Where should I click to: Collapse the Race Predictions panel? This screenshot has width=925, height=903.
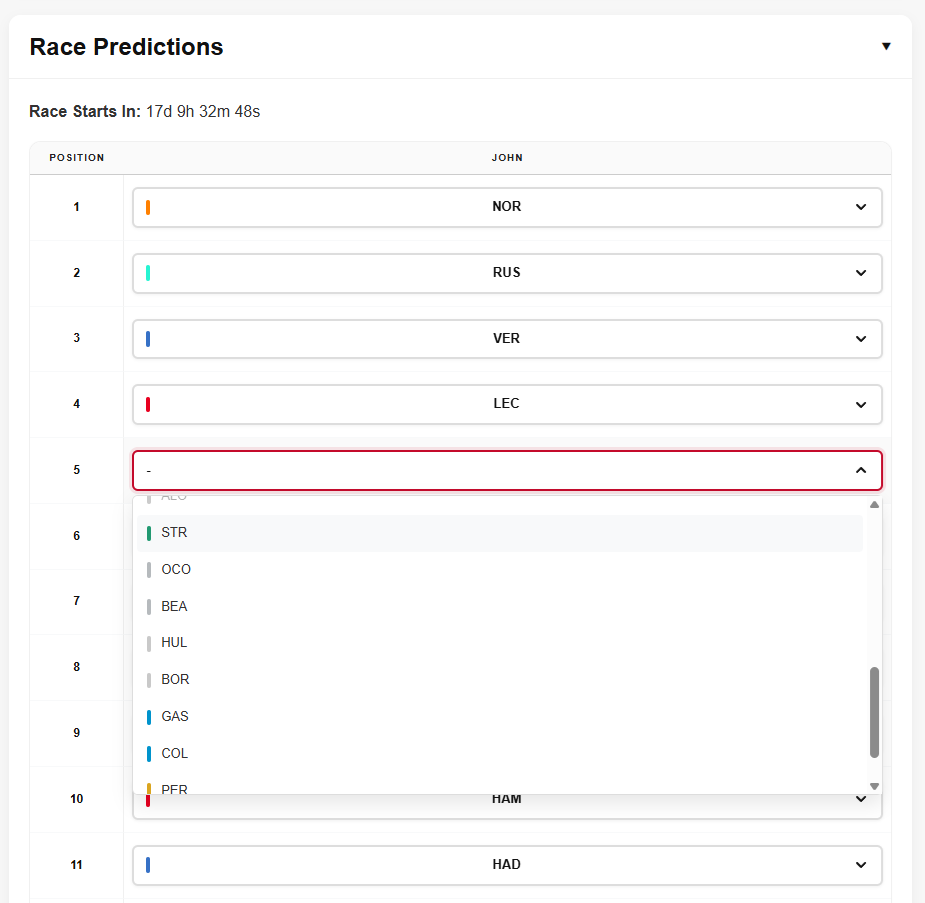pyautogui.click(x=887, y=46)
